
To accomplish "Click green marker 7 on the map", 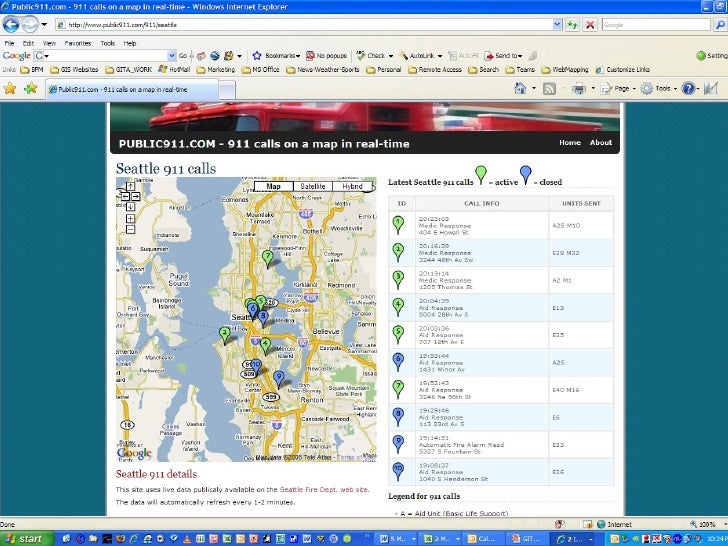I will (267, 257).
